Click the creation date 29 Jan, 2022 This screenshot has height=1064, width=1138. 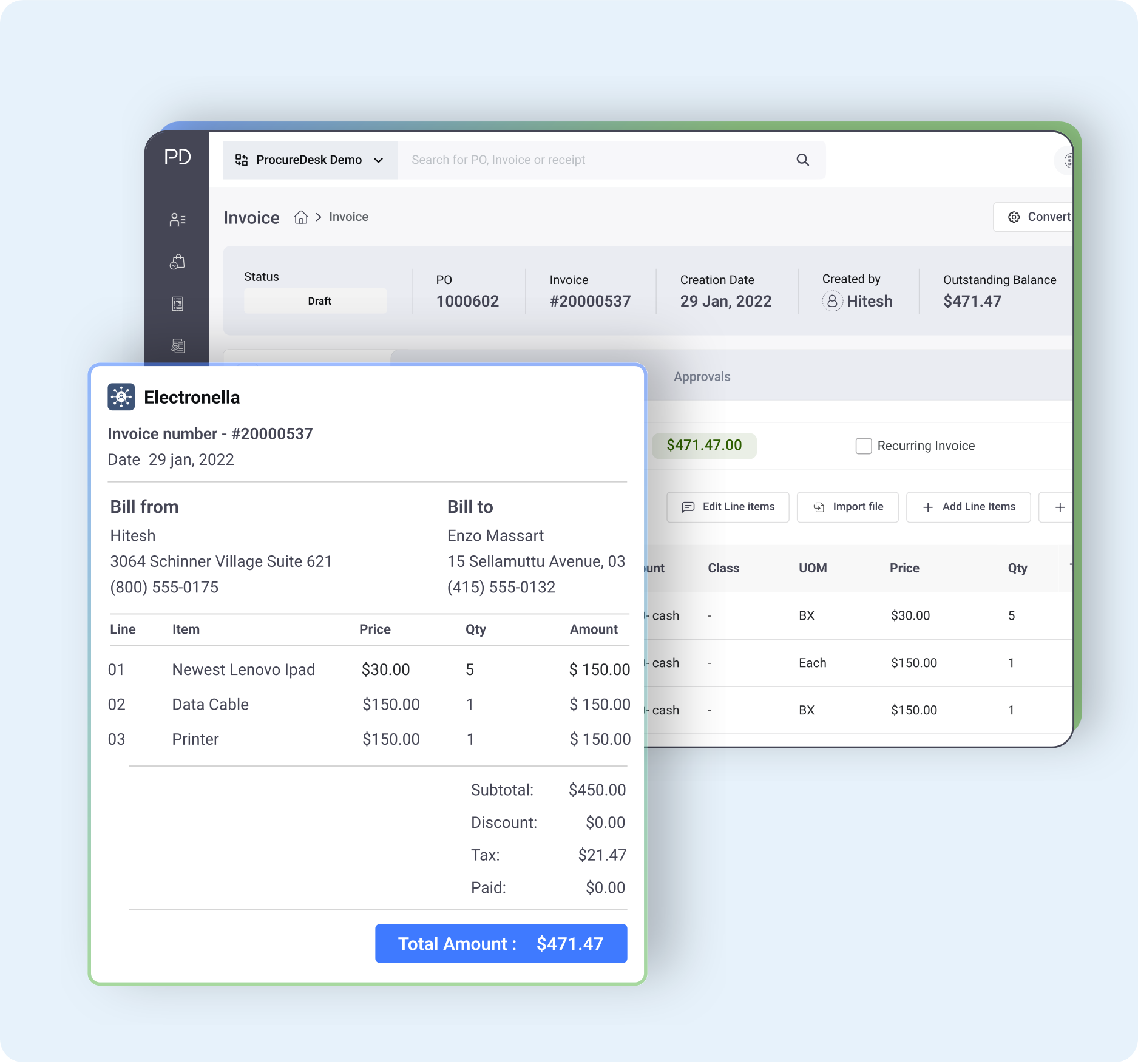(726, 302)
